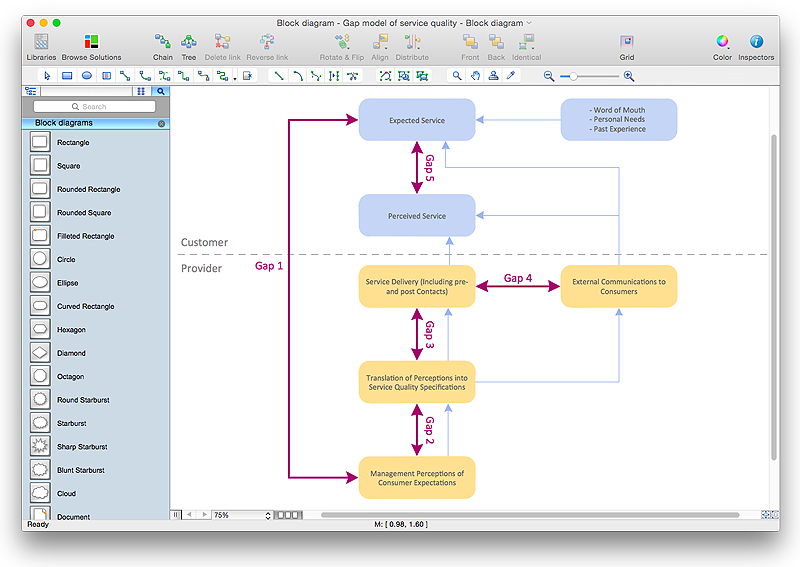Choose the pointer selection tool
800x567 pixels.
tap(48, 76)
